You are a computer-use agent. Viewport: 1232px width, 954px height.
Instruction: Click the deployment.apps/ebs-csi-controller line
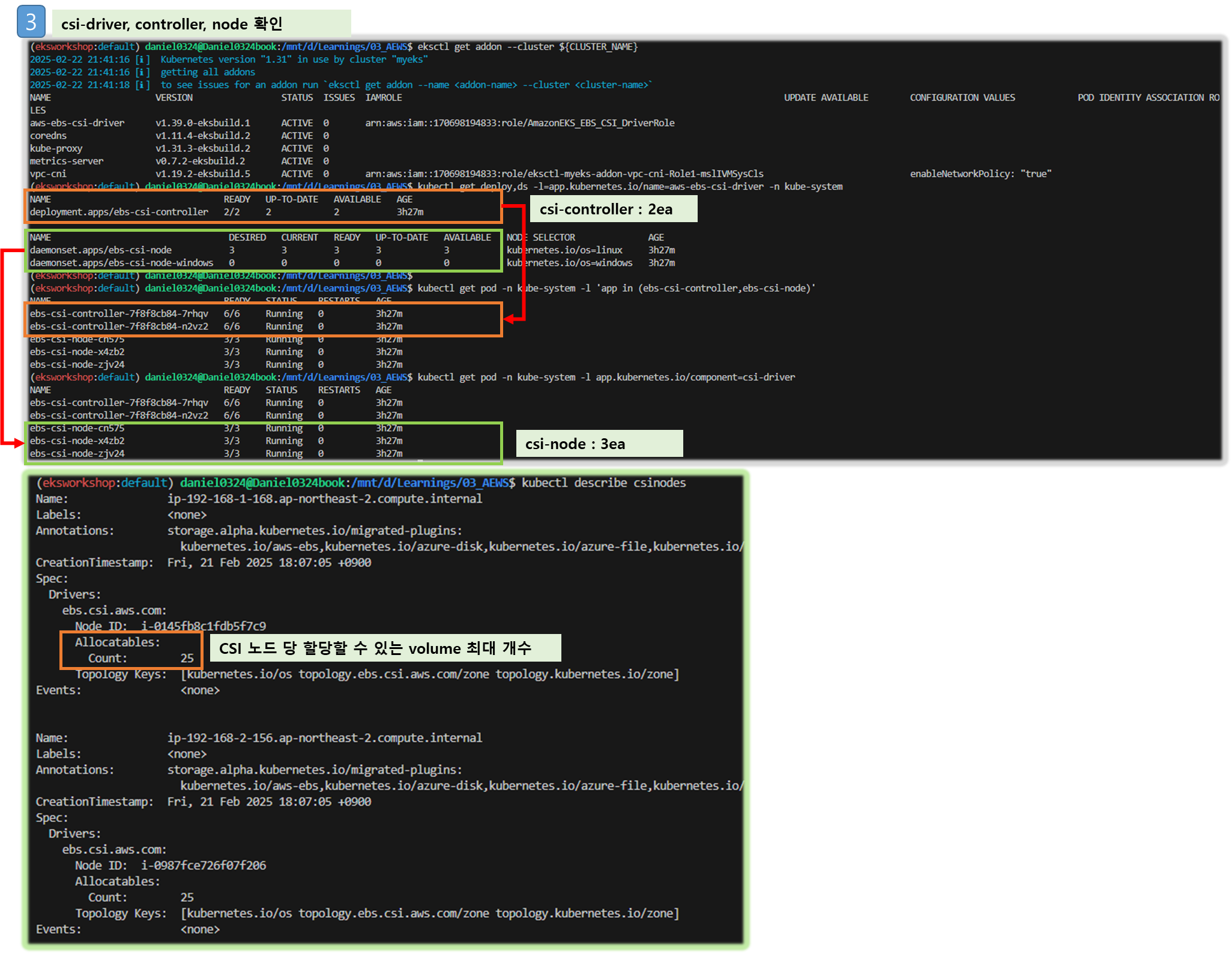(119, 212)
